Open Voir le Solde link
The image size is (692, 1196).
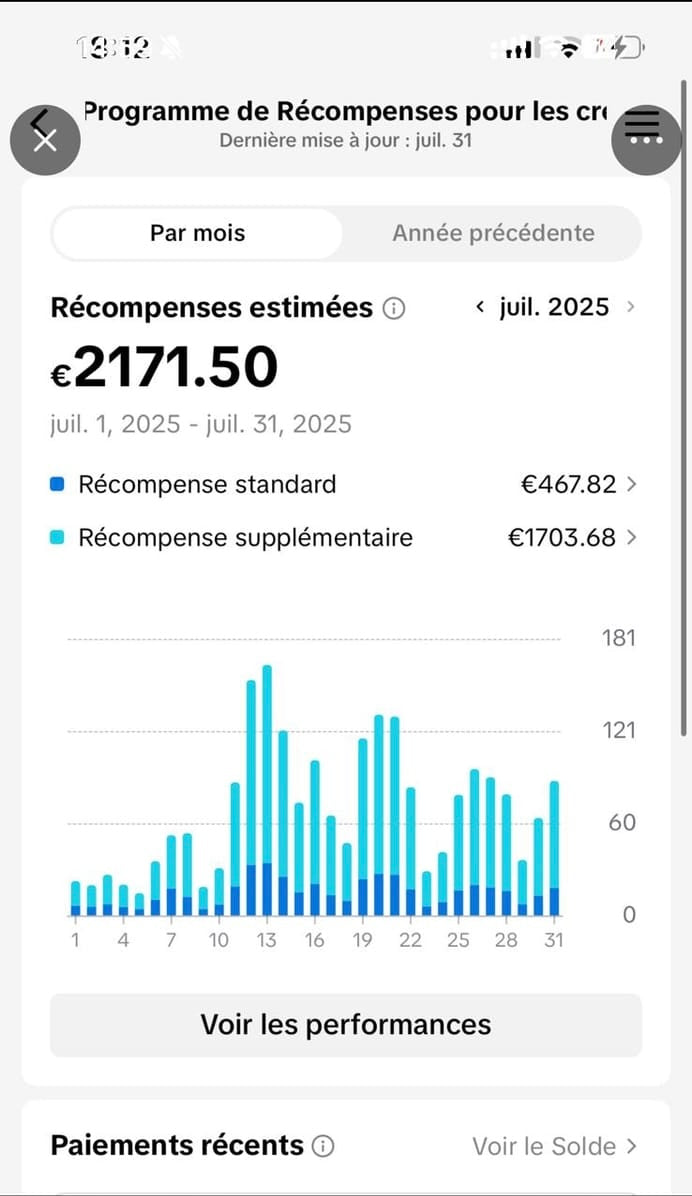pos(554,1146)
